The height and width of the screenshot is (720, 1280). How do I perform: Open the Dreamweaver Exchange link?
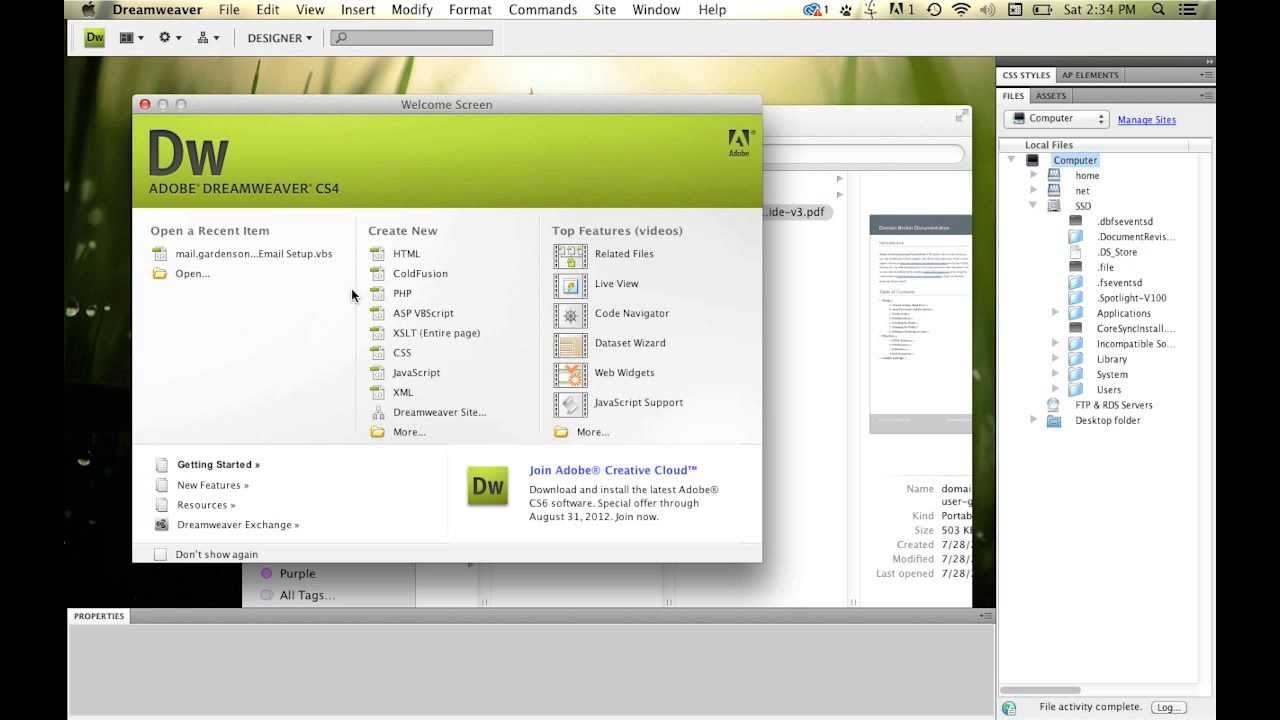click(238, 525)
